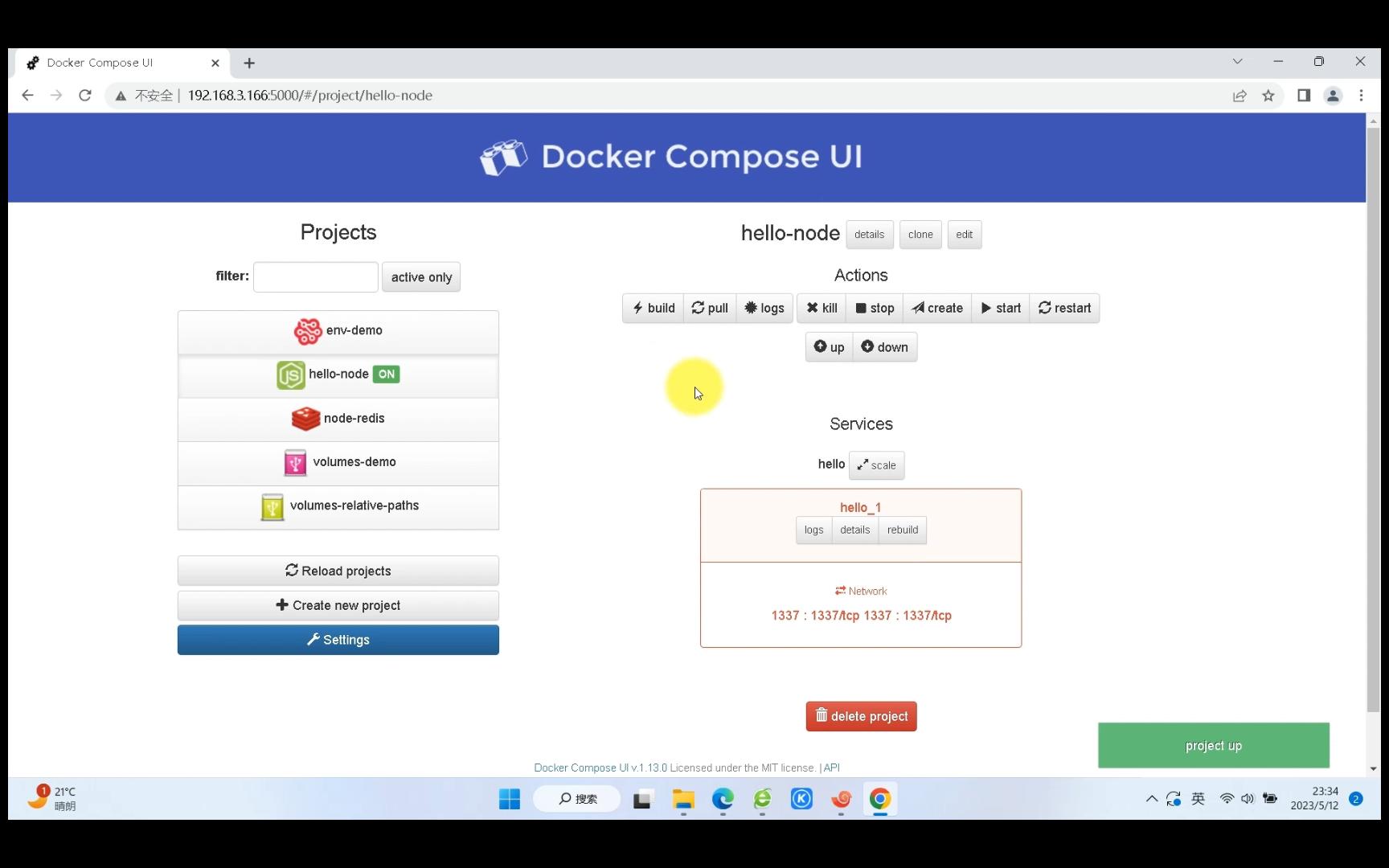This screenshot has width=1389, height=868.
Task: Open the node-redis project
Action: click(x=338, y=420)
